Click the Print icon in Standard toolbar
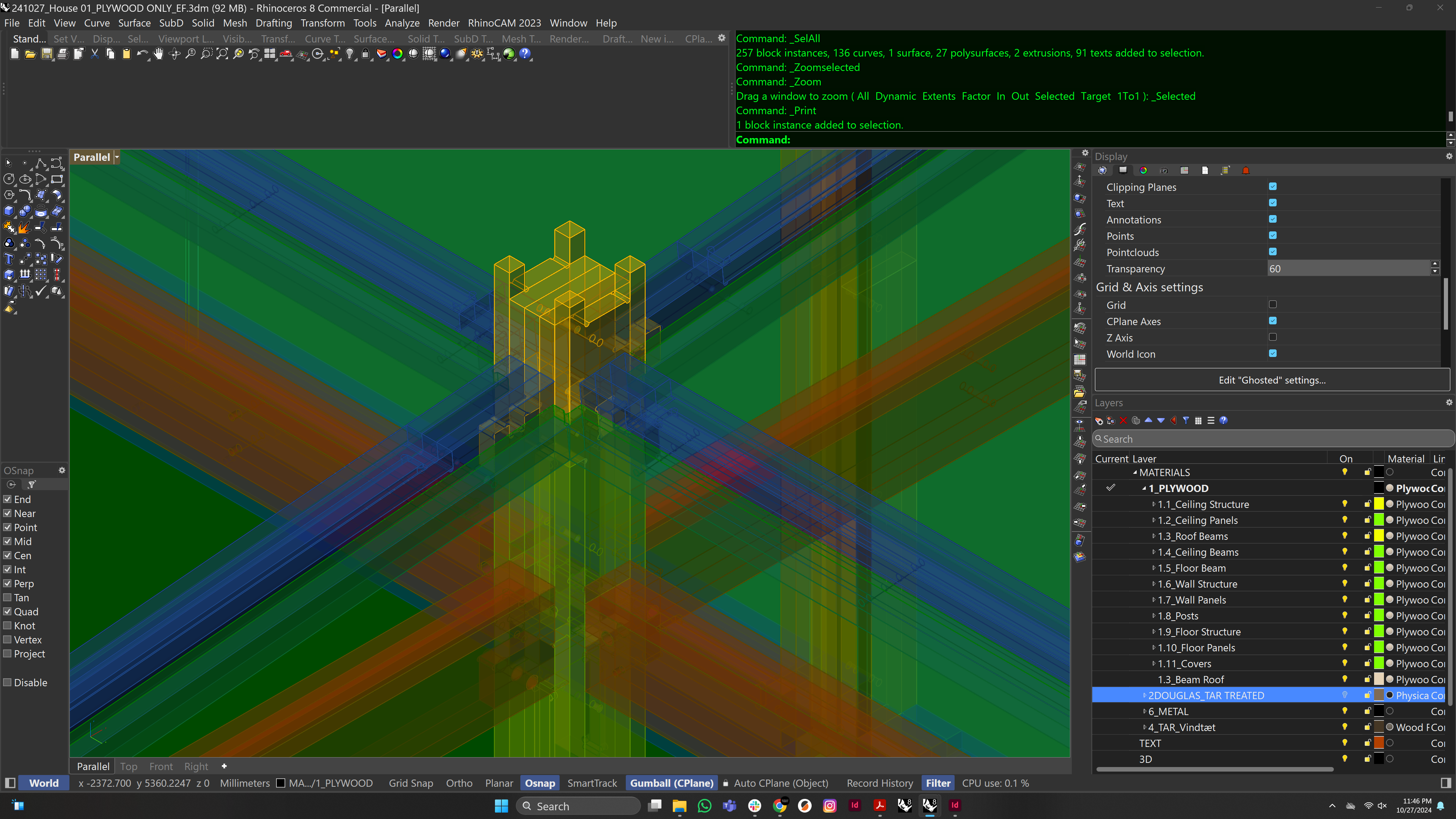 (63, 54)
